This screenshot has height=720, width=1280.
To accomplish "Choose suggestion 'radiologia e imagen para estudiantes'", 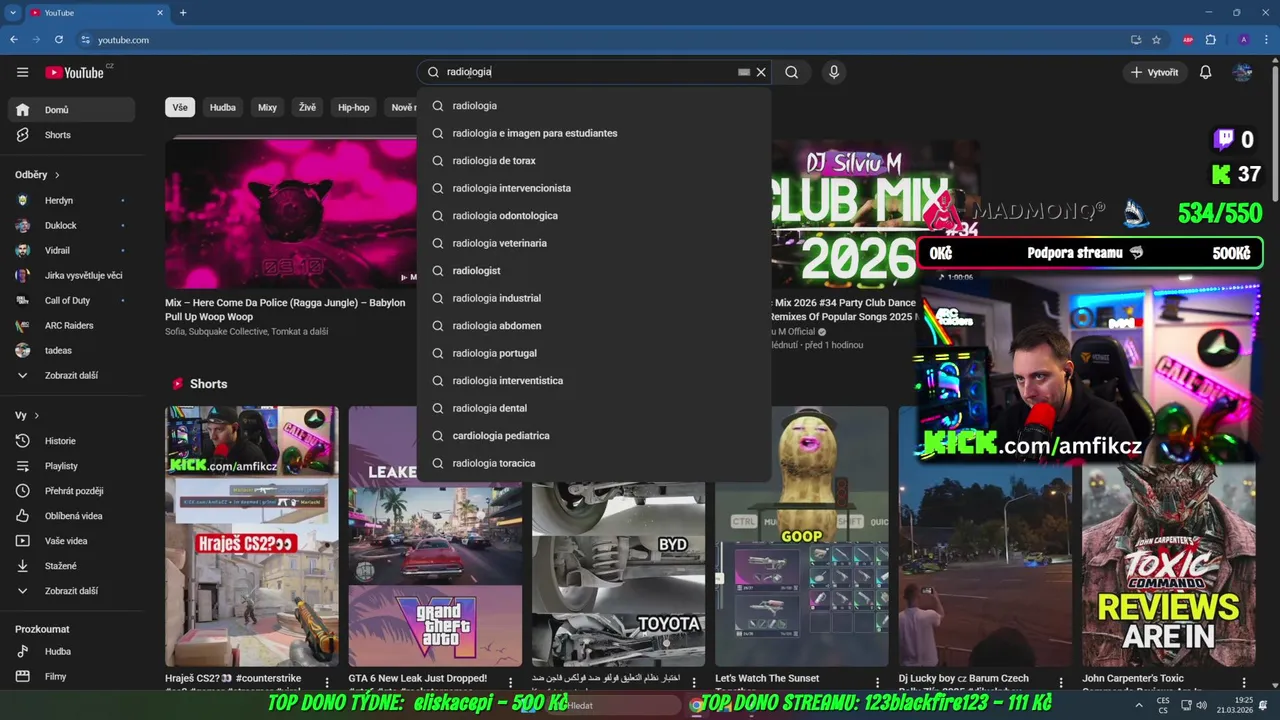I will click(594, 133).
